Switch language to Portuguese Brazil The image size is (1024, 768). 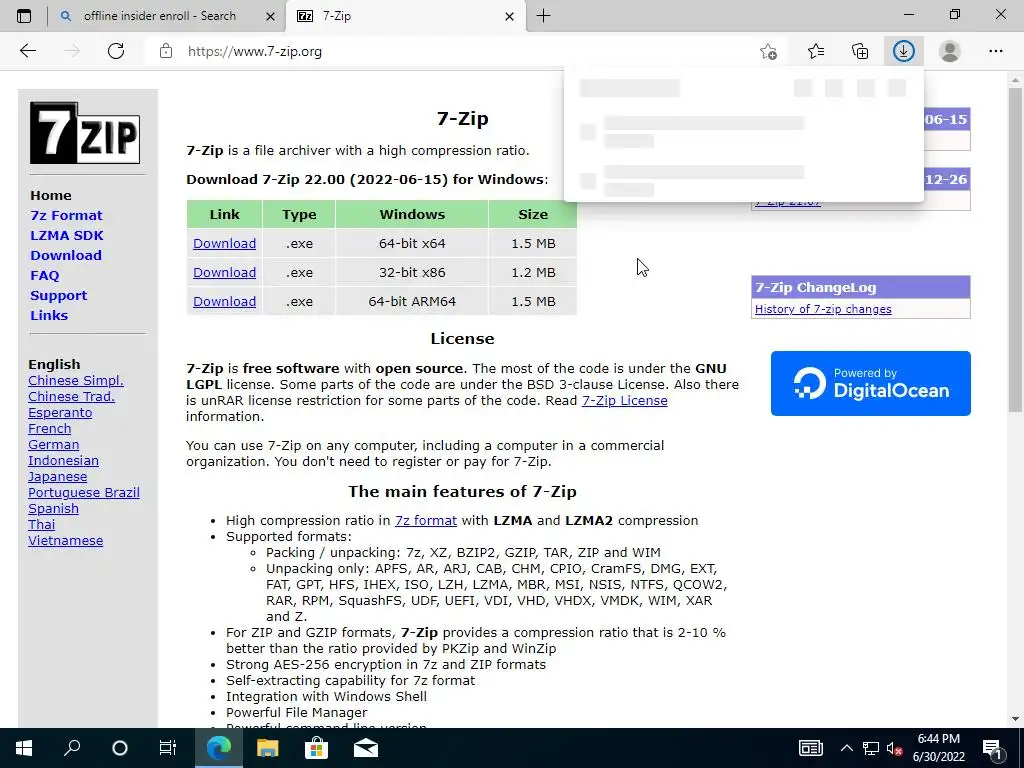click(84, 492)
